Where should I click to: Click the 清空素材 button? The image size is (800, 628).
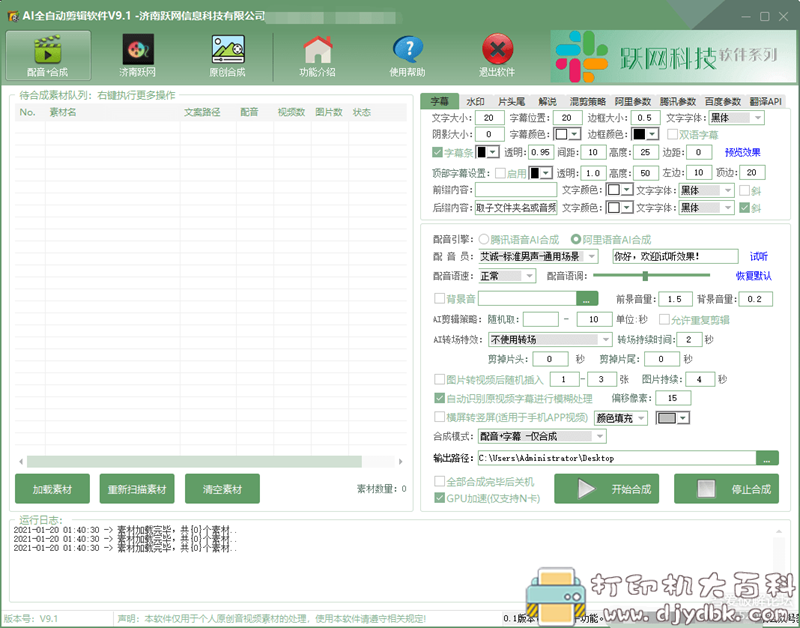coord(222,489)
